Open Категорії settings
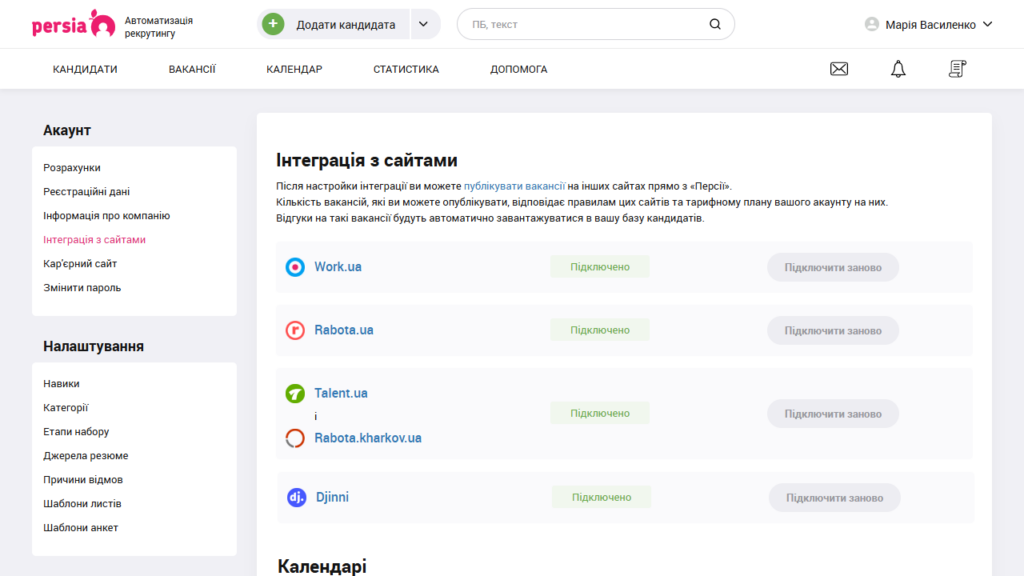 coord(65,408)
